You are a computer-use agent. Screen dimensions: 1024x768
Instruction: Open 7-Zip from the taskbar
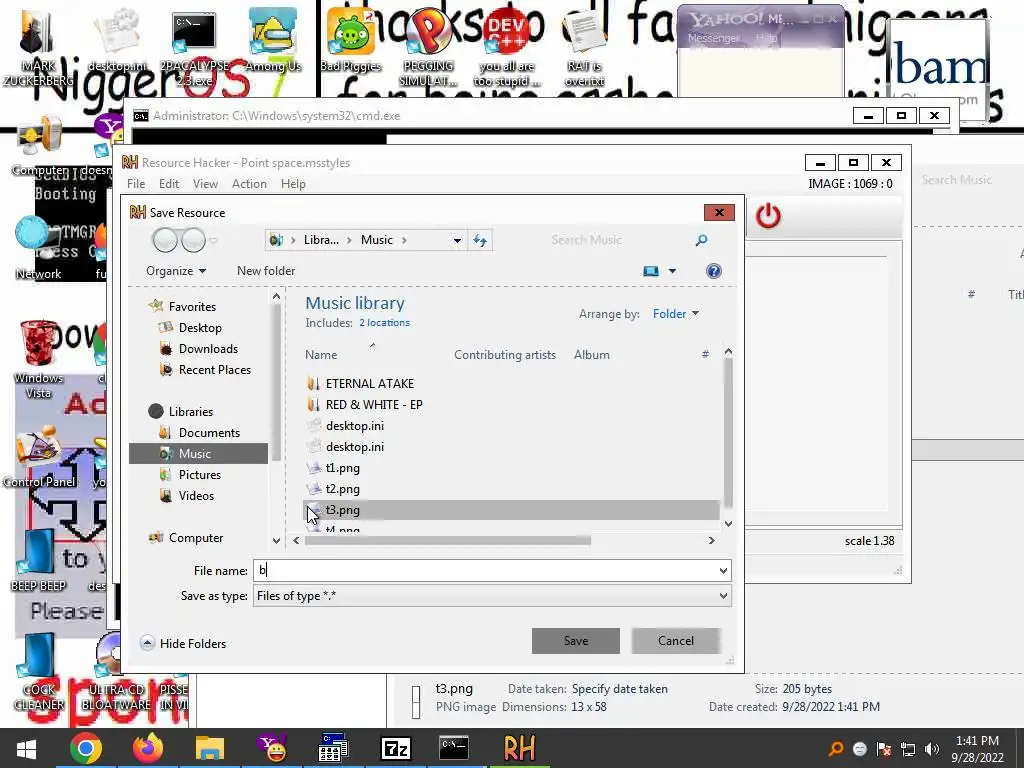tap(396, 748)
